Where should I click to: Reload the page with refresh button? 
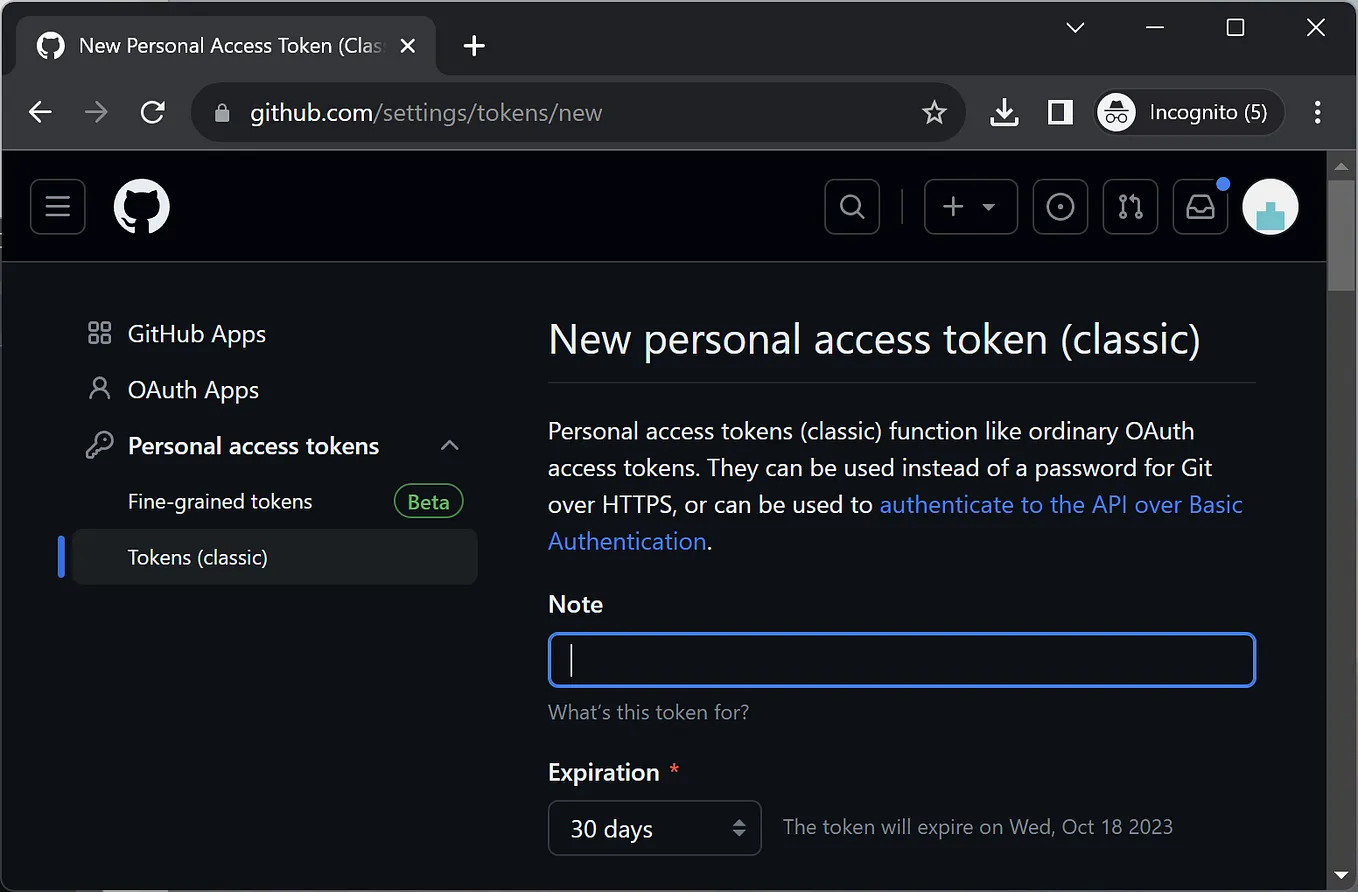153,113
